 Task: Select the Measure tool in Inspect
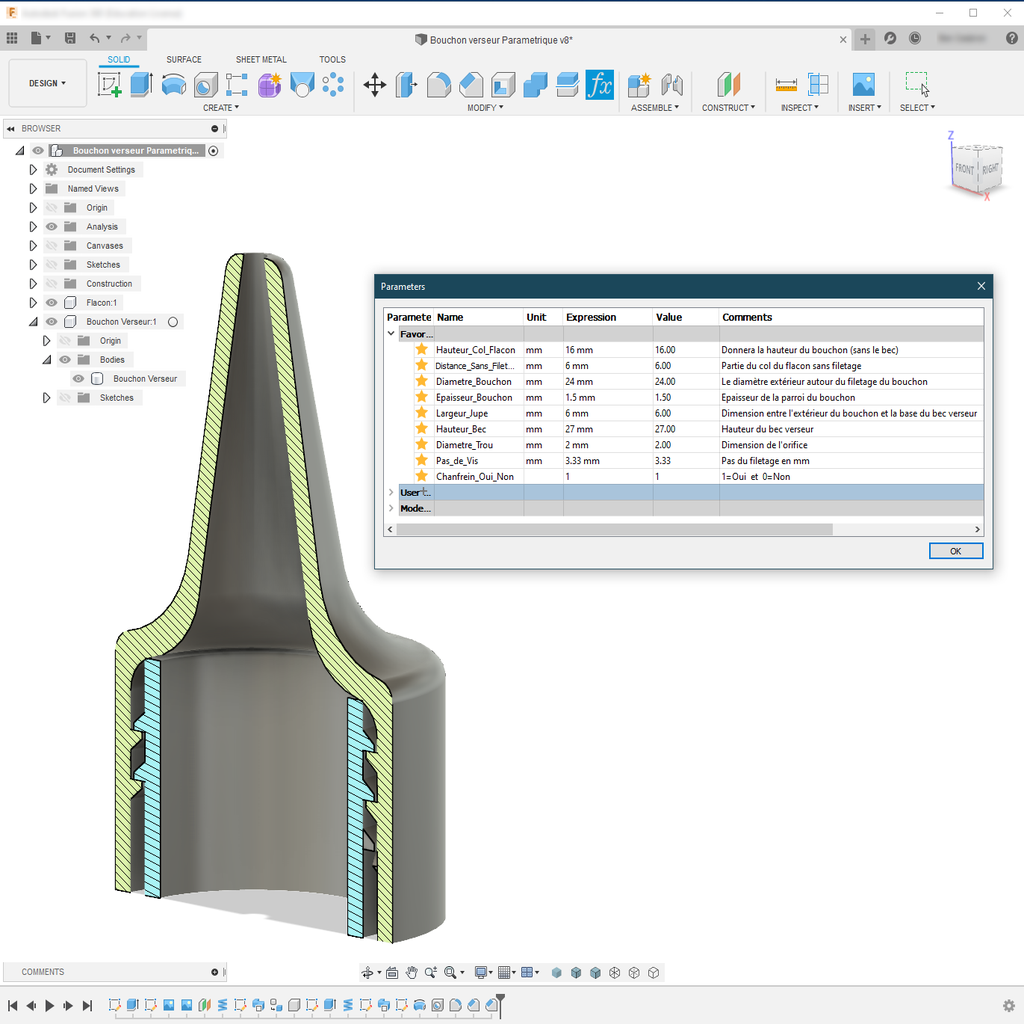click(786, 85)
